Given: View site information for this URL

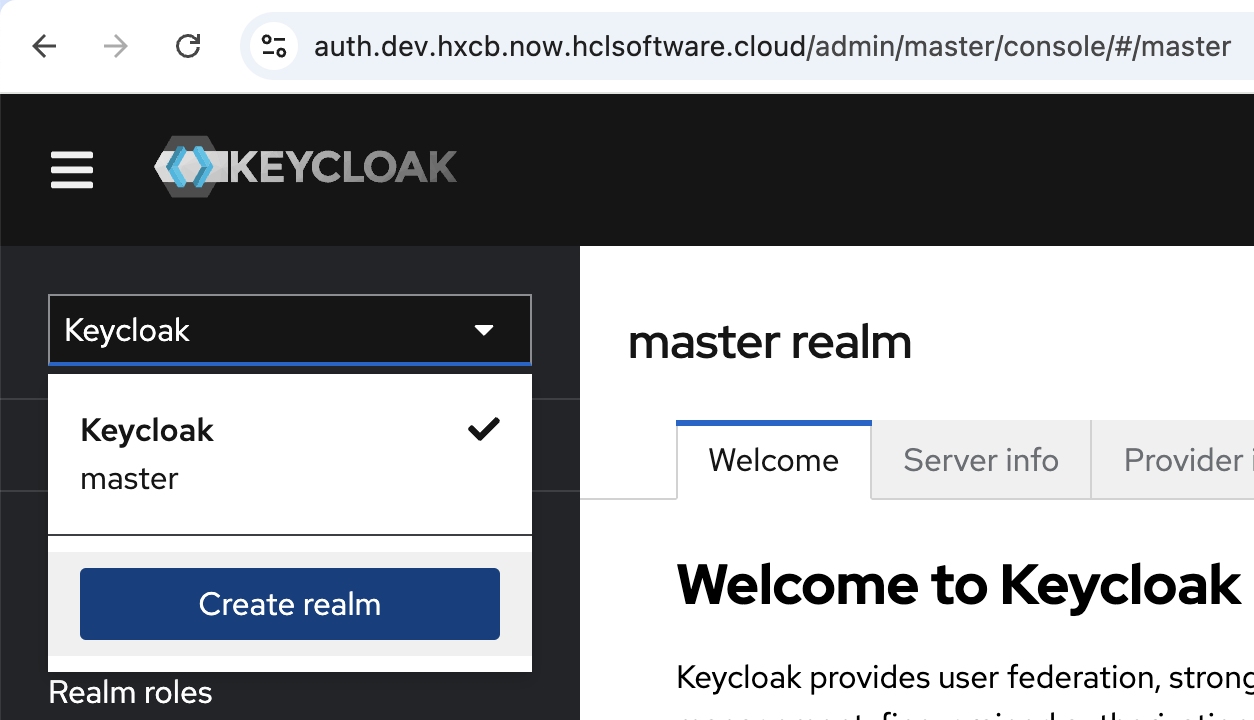Looking at the screenshot, I should 273,46.
